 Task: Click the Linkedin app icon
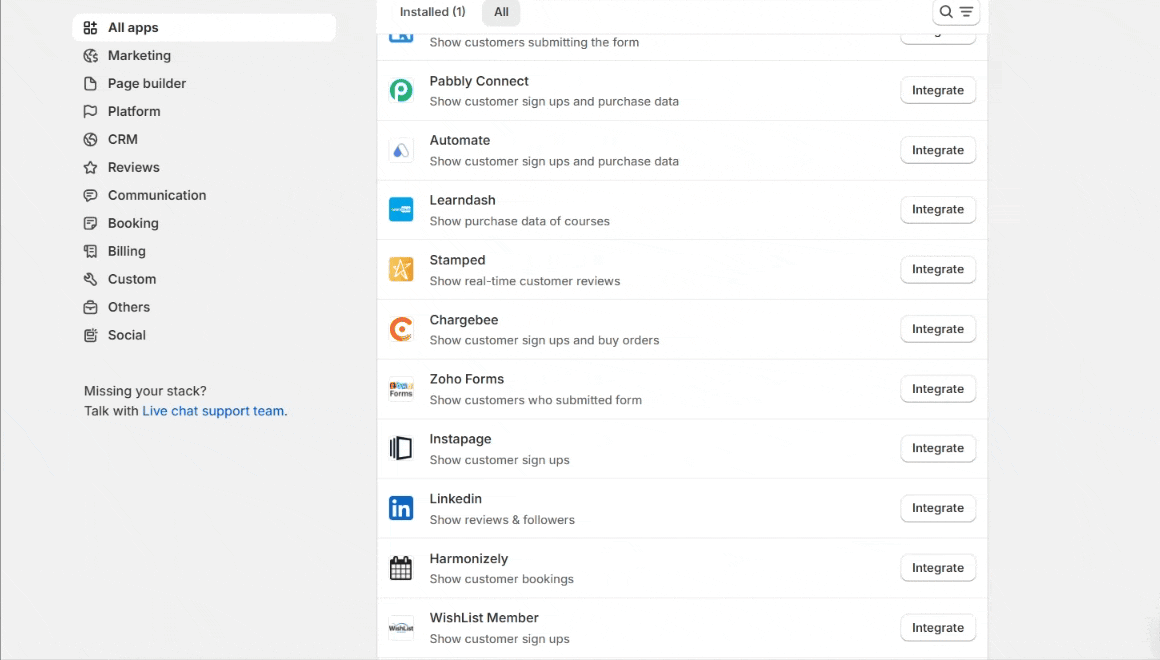coord(401,508)
